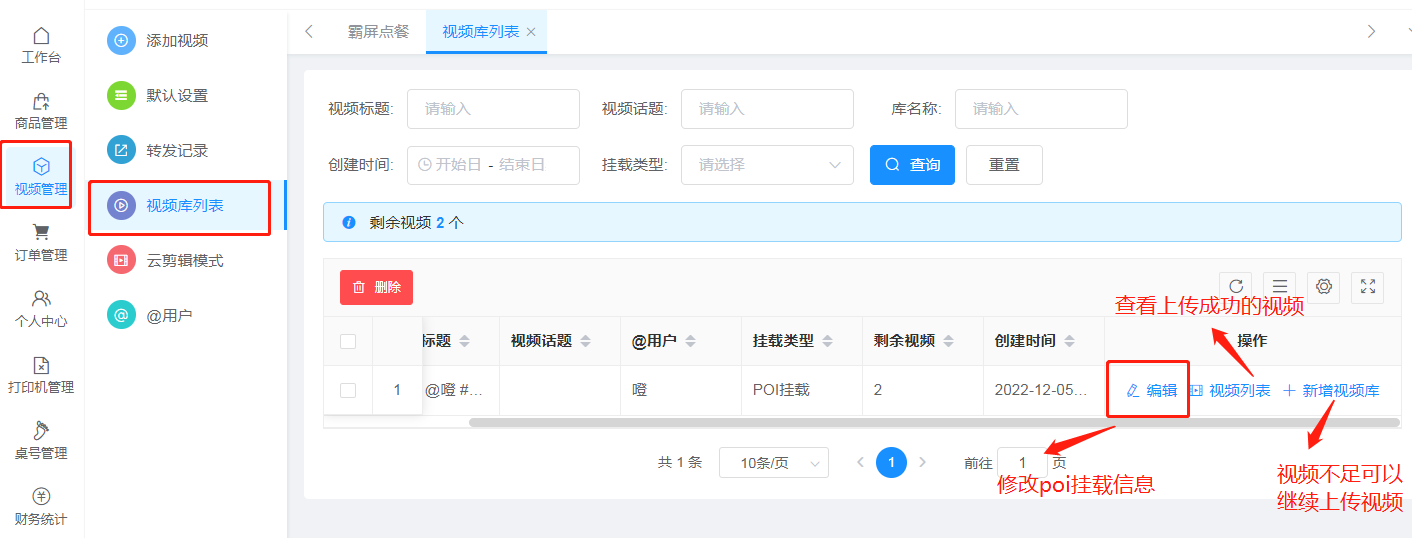Sort by 视频话题 column
The height and width of the screenshot is (538, 1412).
tap(585, 341)
